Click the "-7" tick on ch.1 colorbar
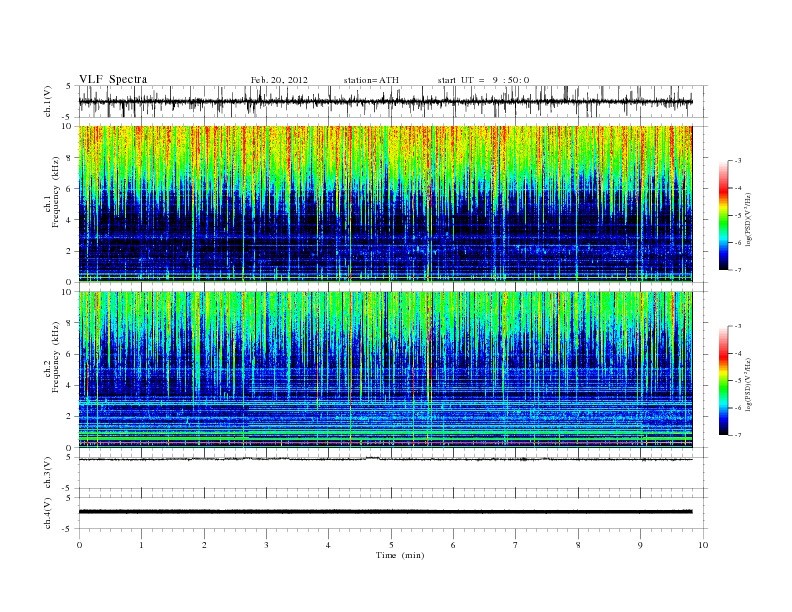Screen dimensions: 792x612 737,270
